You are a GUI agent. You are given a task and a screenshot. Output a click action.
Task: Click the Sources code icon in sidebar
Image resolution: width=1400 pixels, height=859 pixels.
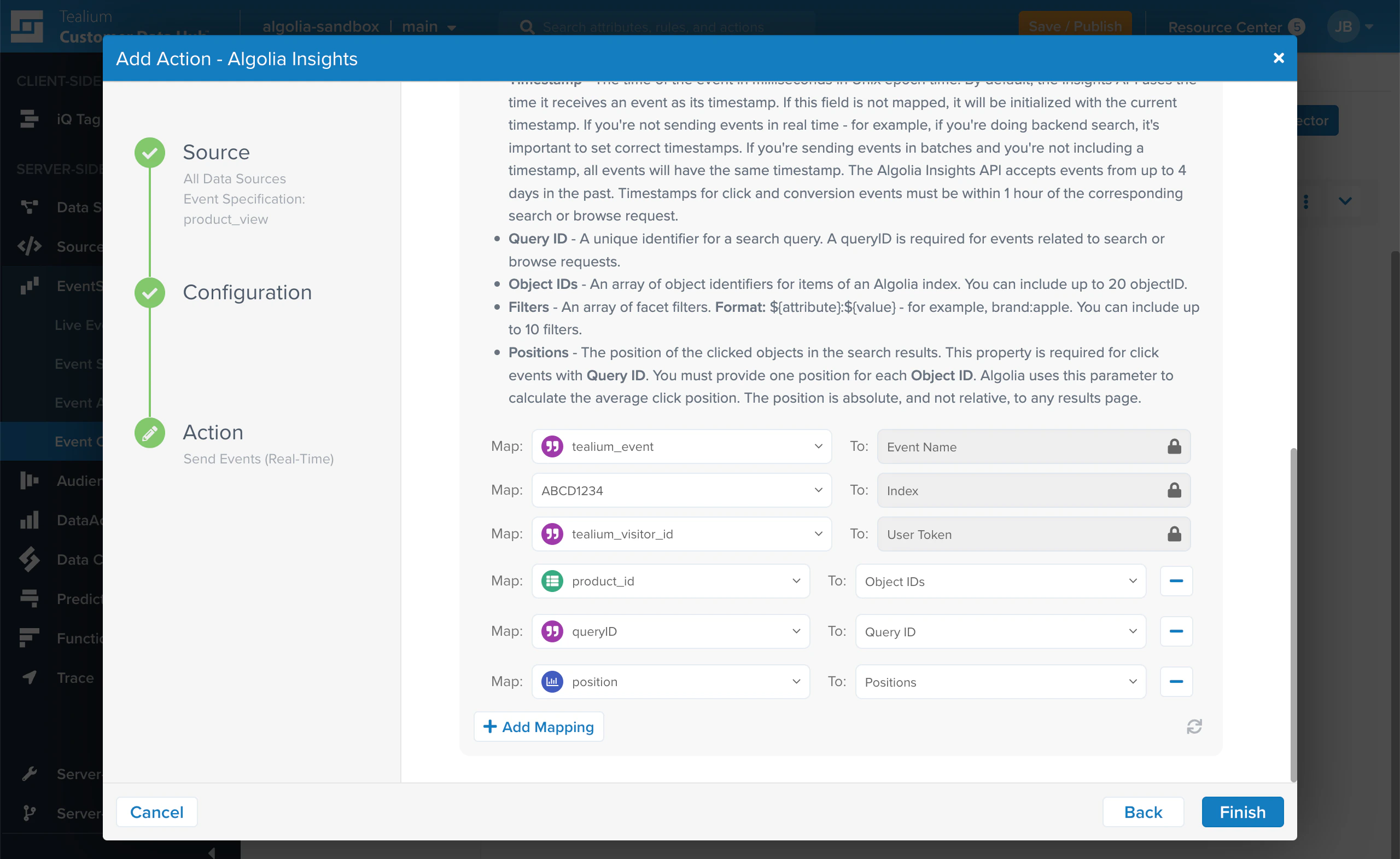pos(29,246)
